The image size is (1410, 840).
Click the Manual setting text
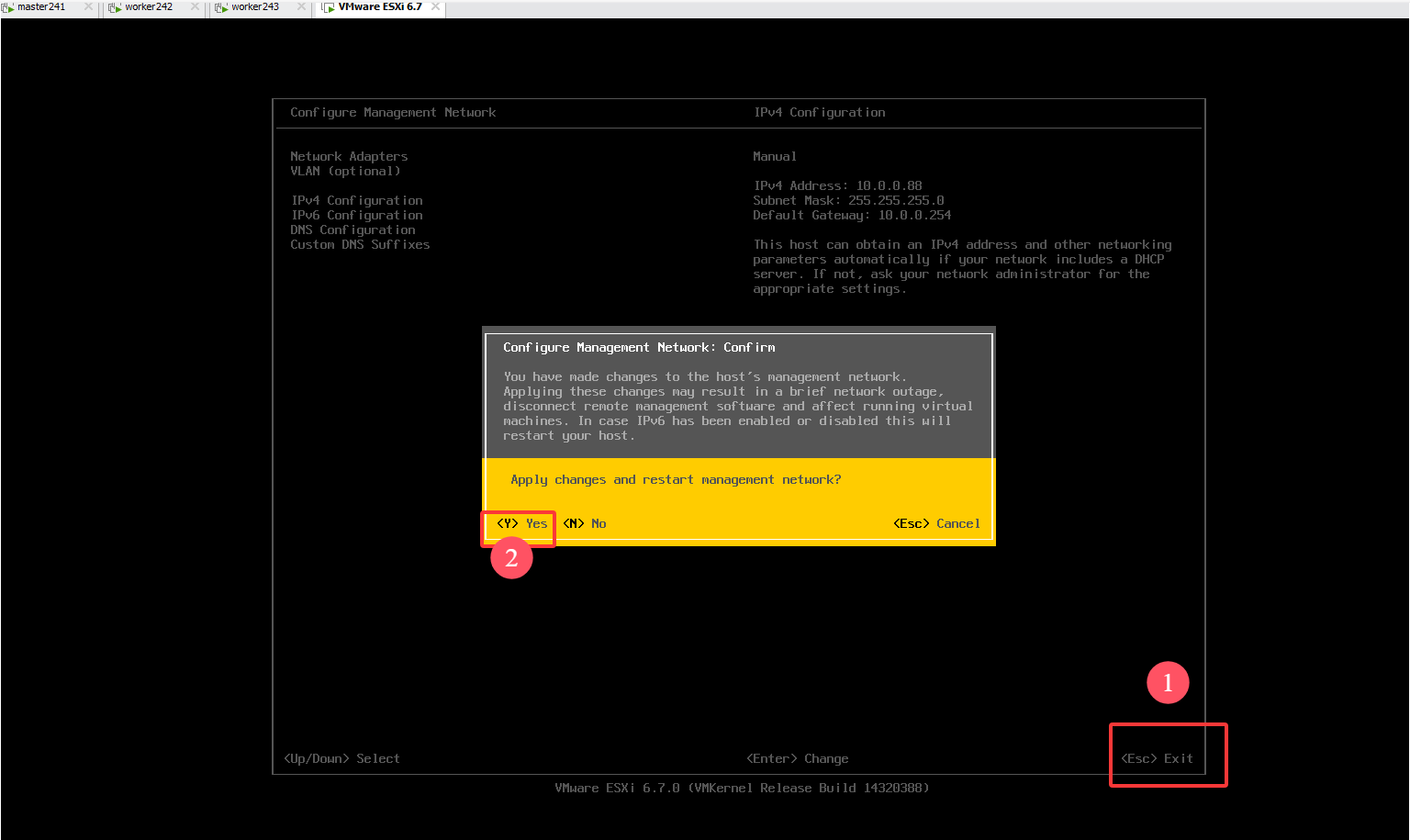[x=775, y=156]
